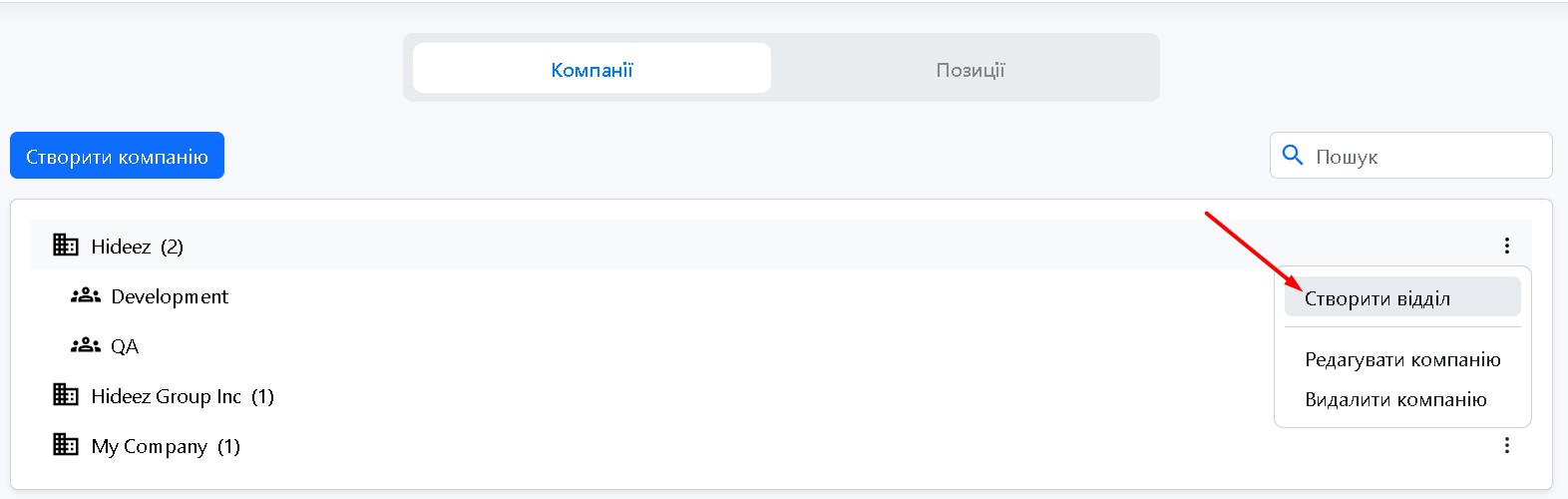Select Видалити компанію menu option

tap(1395, 399)
